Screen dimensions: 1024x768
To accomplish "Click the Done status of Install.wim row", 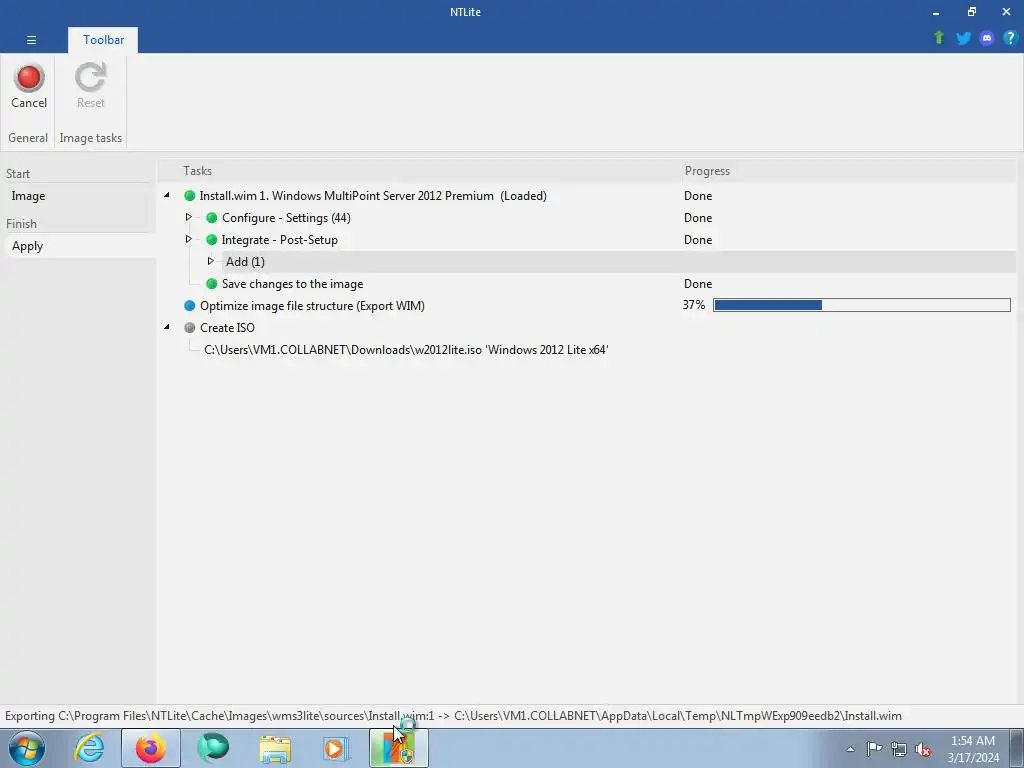I will coord(698,196).
